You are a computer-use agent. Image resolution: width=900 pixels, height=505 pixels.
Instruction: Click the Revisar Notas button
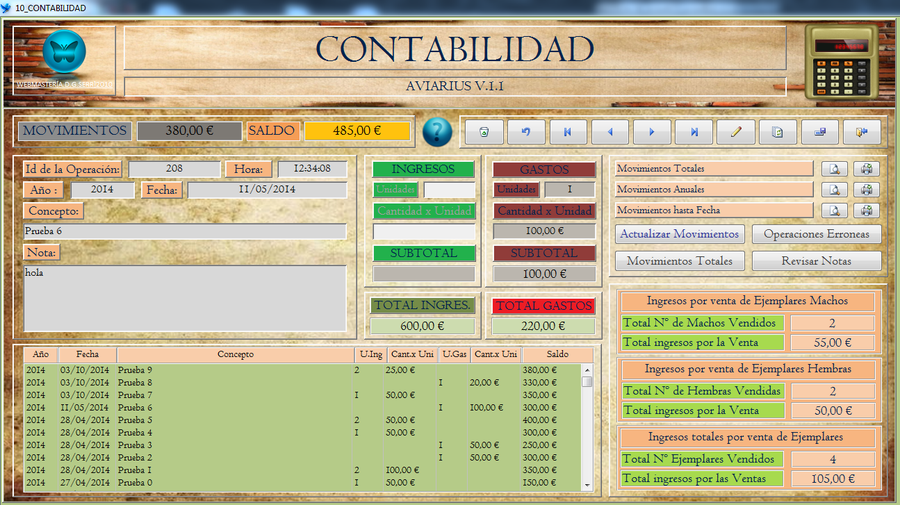(x=816, y=261)
